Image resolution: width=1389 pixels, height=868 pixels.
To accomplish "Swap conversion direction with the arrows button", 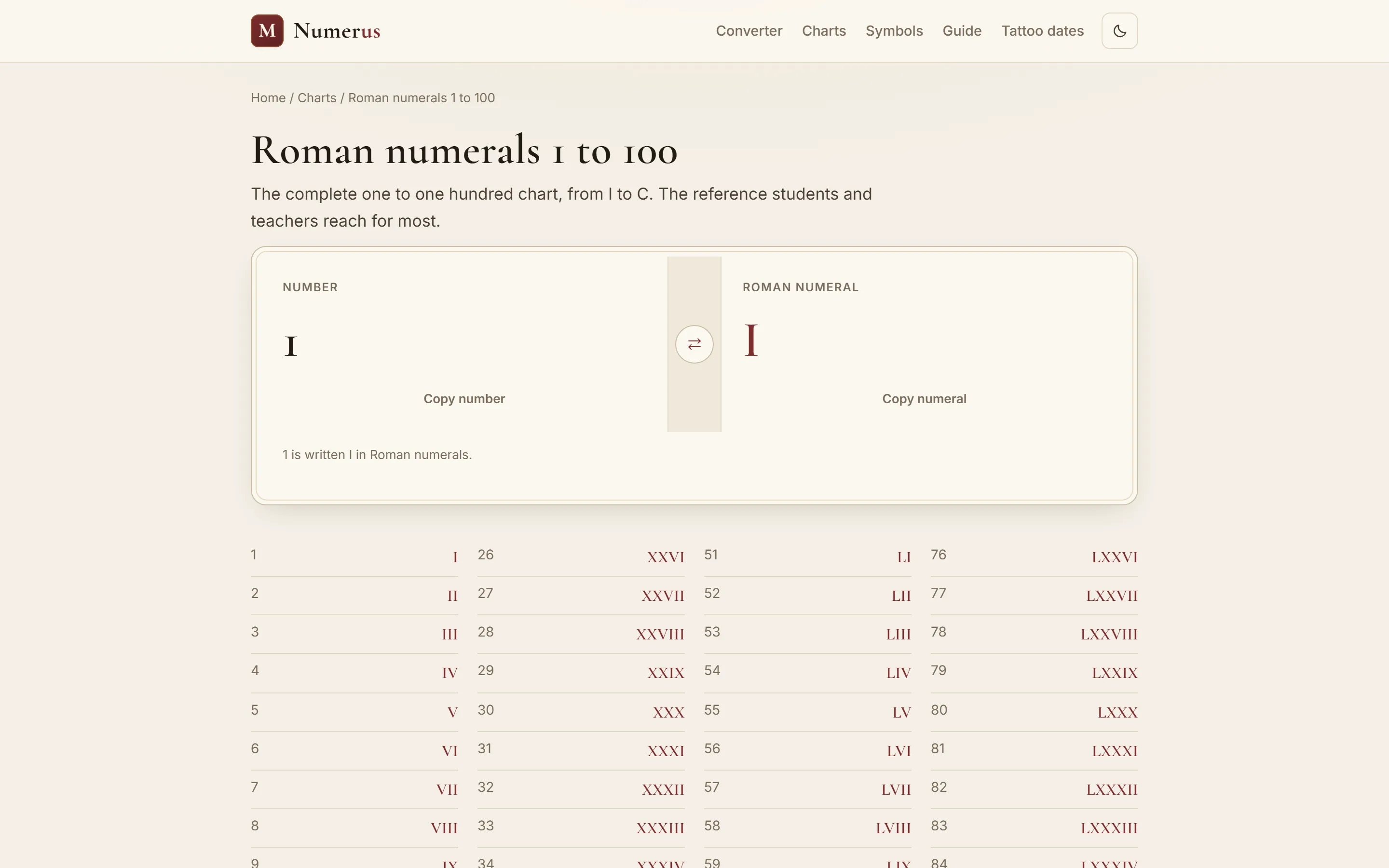I will 694,344.
